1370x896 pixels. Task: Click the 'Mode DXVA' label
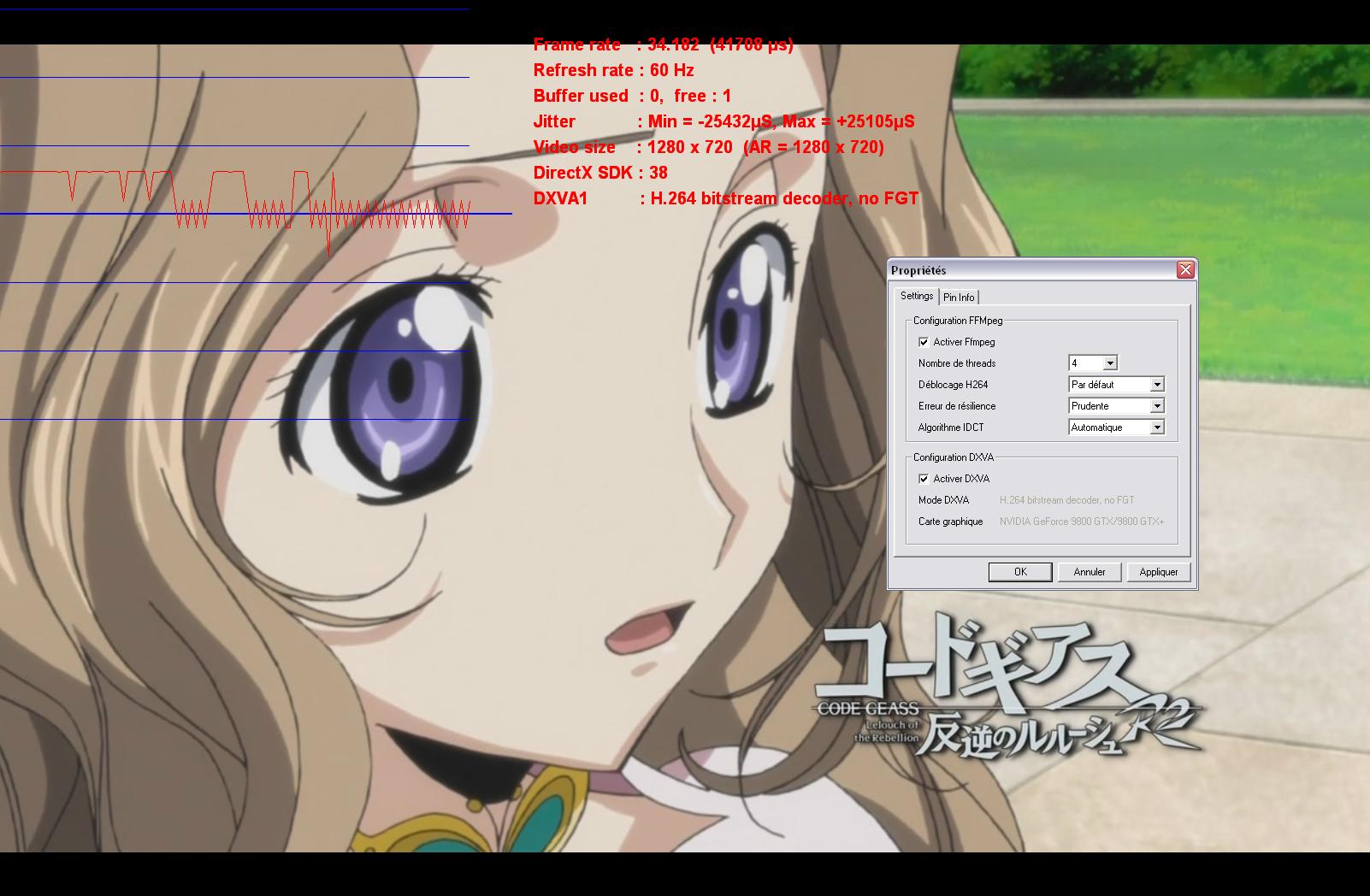click(943, 500)
